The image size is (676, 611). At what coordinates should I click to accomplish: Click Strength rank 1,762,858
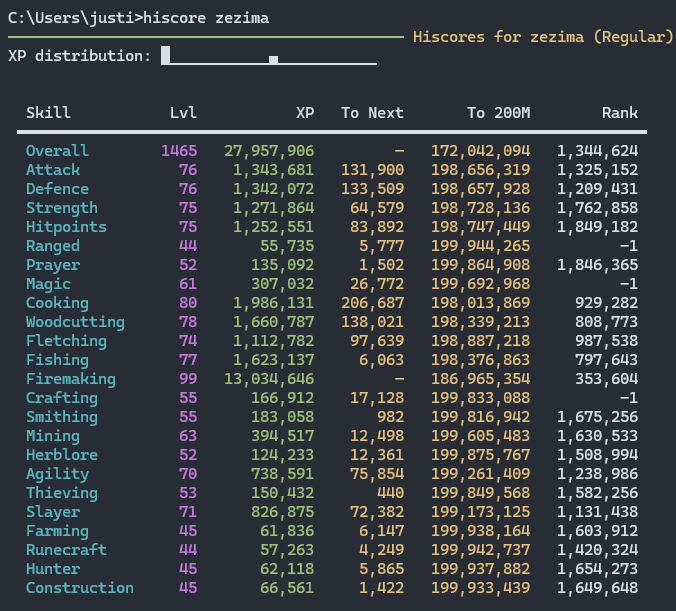coord(598,208)
